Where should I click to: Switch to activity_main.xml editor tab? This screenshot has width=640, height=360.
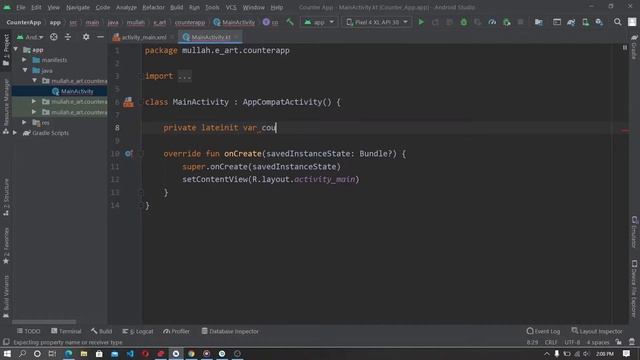click(143, 37)
